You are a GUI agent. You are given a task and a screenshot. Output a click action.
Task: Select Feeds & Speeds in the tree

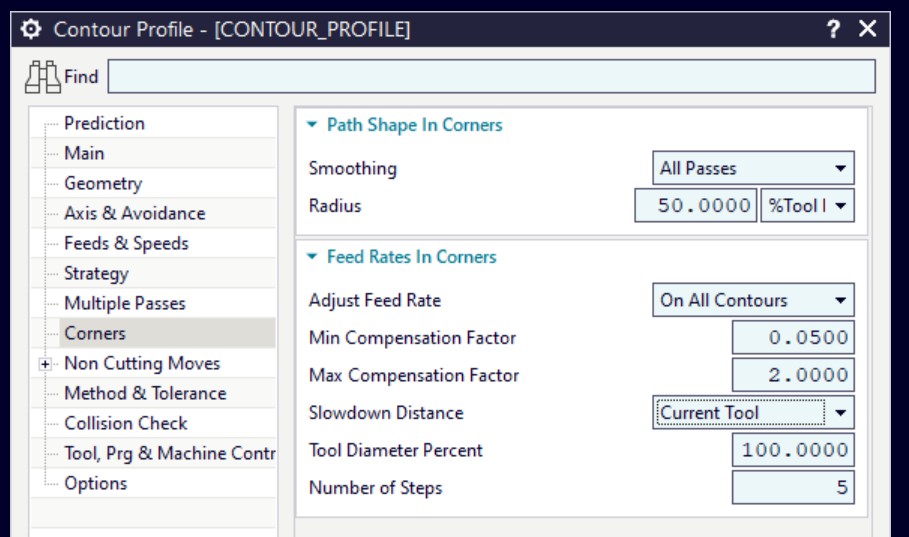coord(126,243)
